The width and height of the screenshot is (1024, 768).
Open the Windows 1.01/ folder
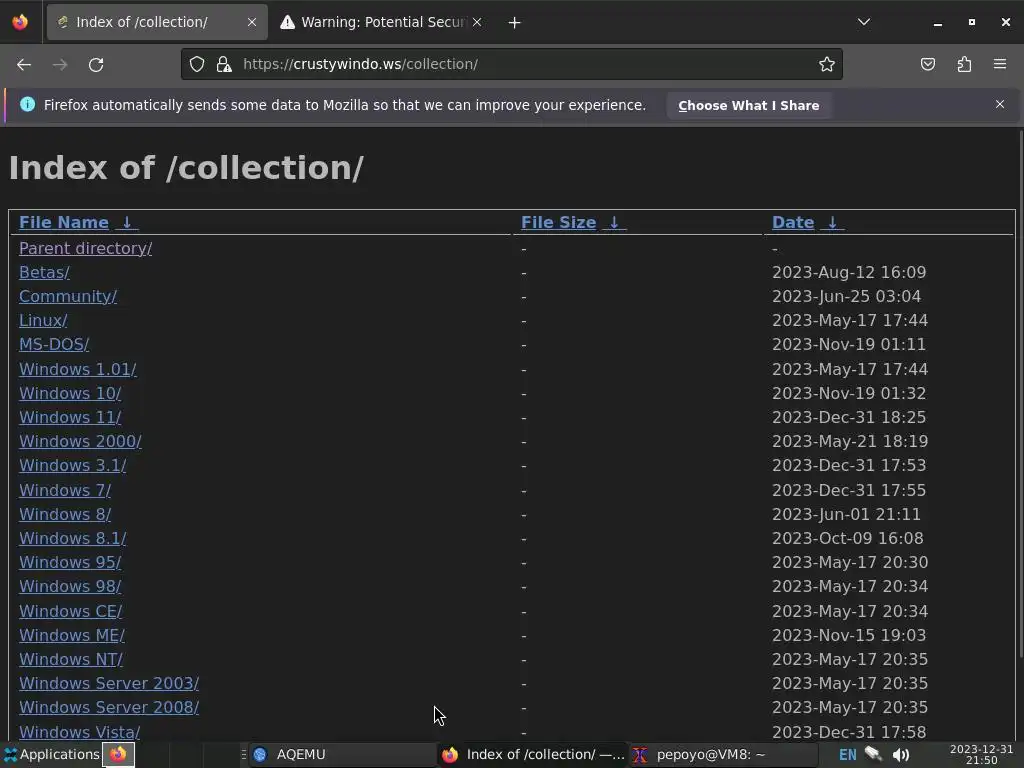(78, 369)
